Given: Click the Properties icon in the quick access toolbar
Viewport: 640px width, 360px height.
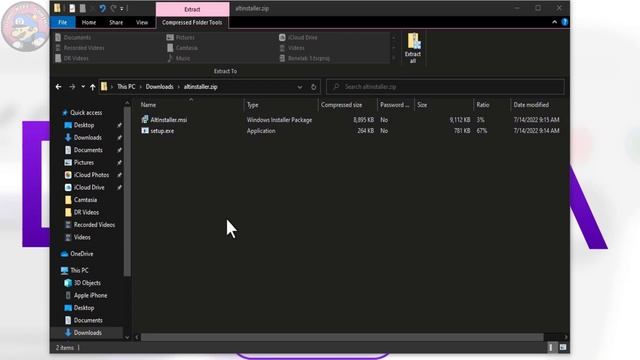Looking at the screenshot, I should tap(72, 8).
